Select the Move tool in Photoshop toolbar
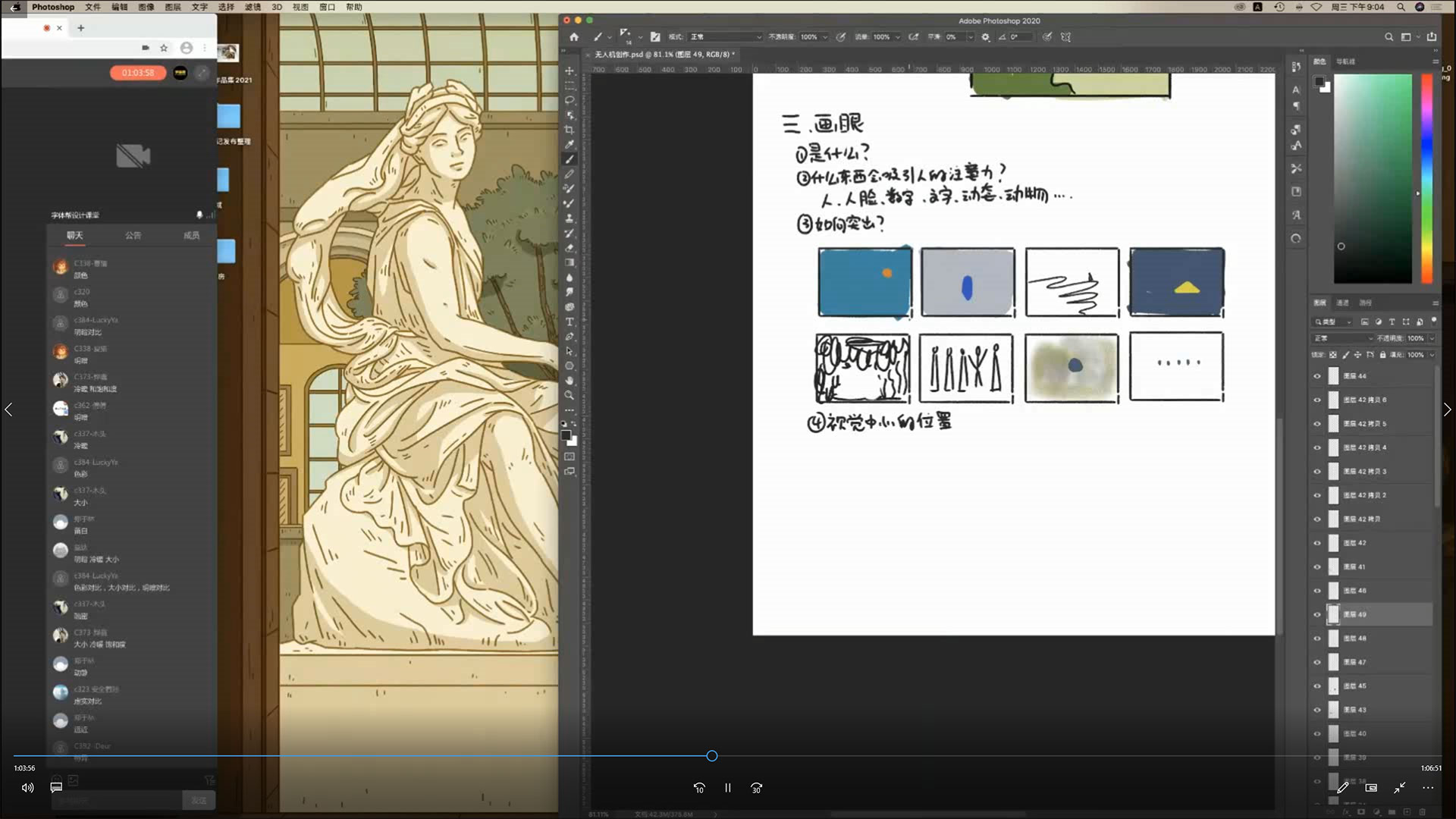Screen dimensions: 1456x819 [x=570, y=71]
